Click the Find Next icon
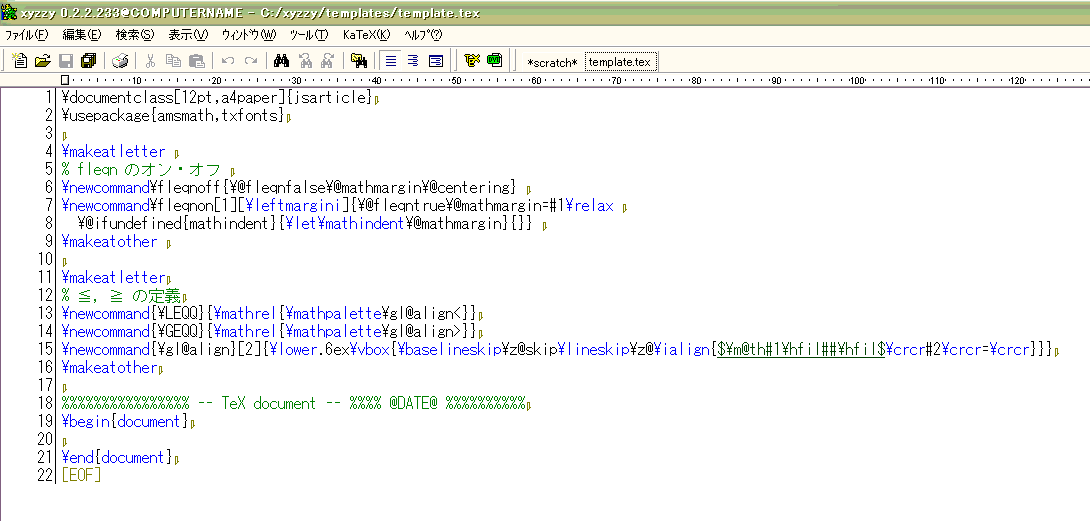 (x=304, y=61)
